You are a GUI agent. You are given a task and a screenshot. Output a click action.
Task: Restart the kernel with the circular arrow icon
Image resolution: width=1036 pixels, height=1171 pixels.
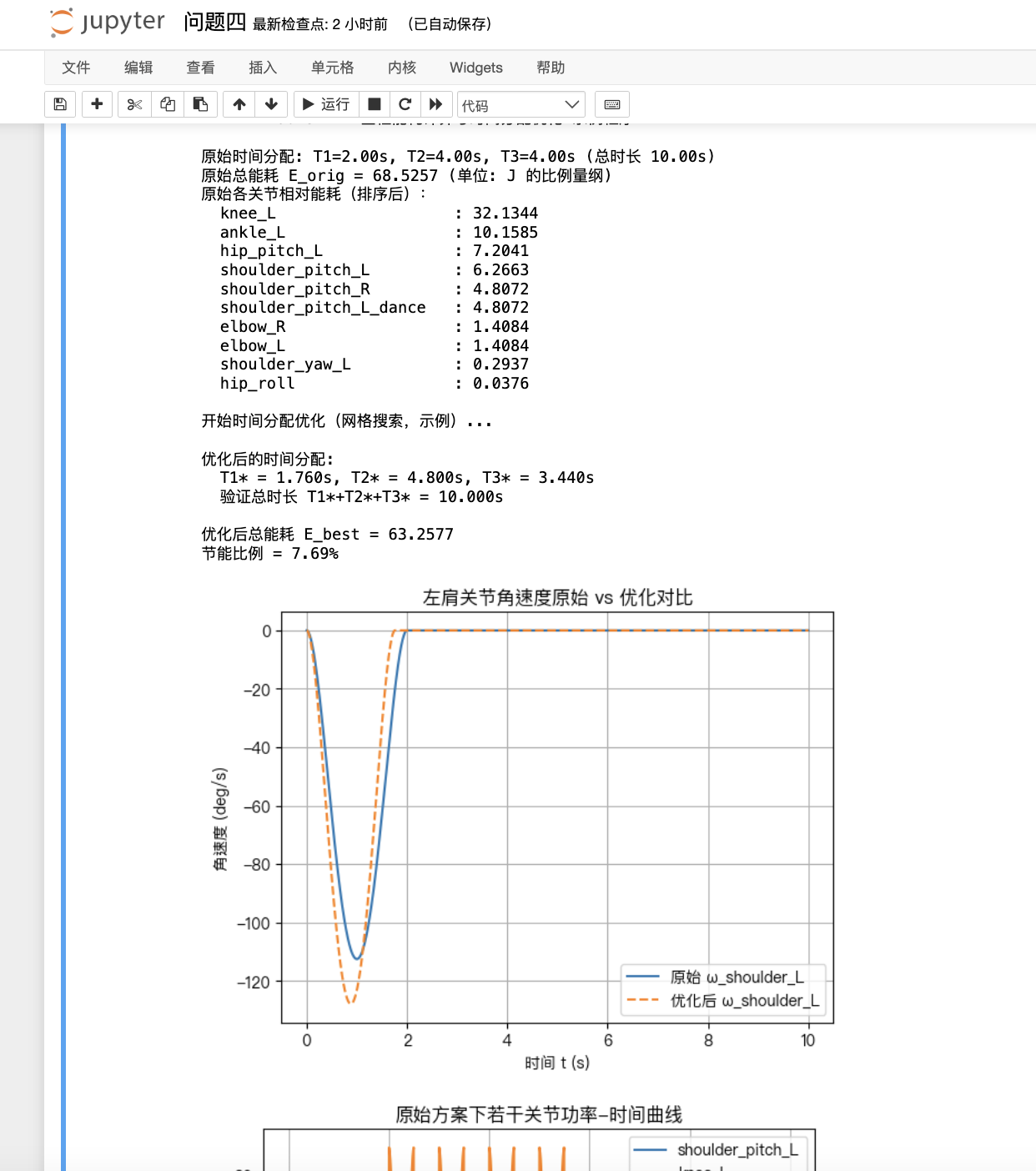(x=405, y=104)
